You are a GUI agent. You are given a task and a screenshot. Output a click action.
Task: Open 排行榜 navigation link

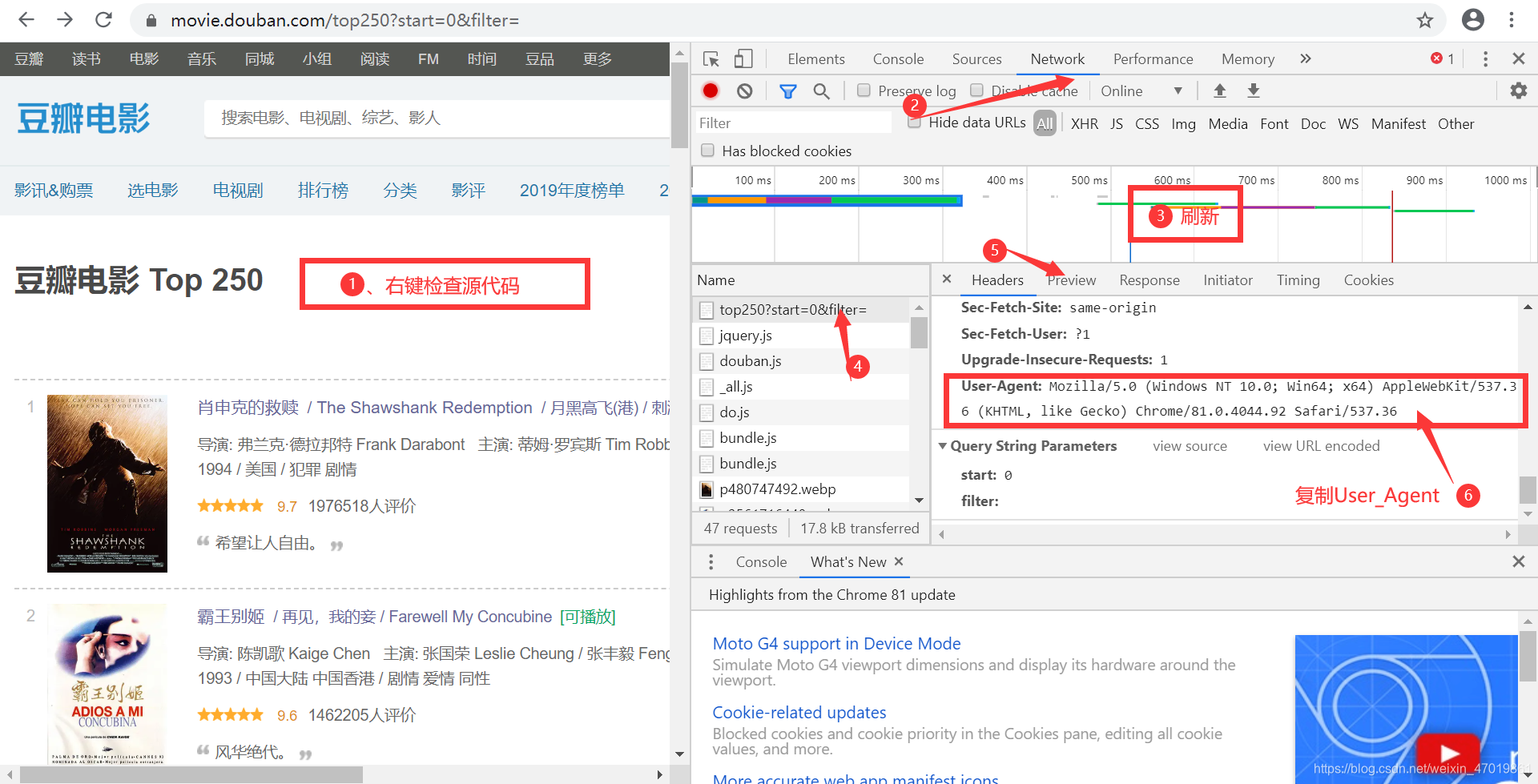323,190
